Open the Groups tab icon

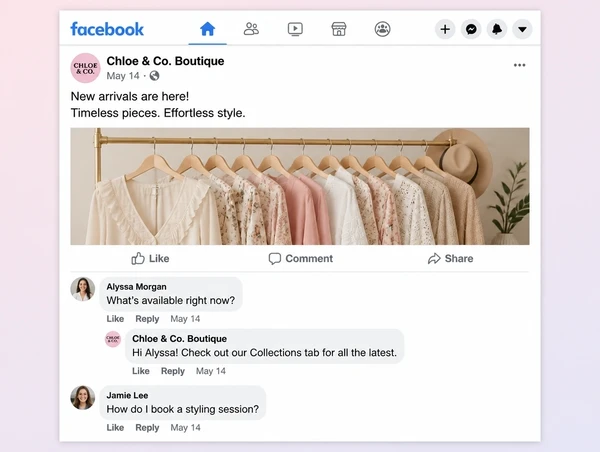[382, 29]
